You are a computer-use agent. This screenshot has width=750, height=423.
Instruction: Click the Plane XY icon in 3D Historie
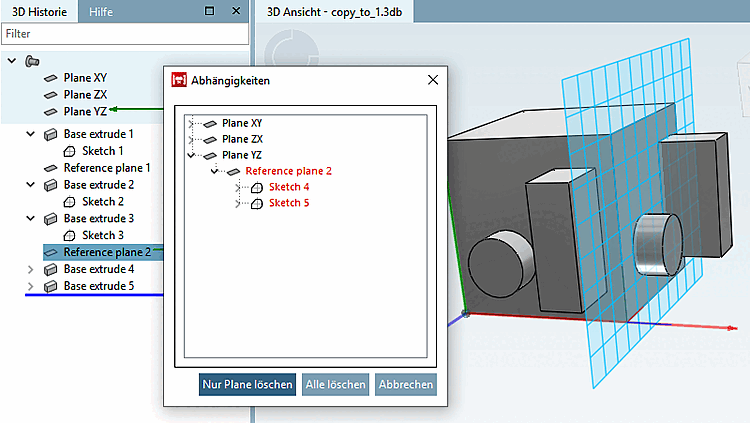pyautogui.click(x=50, y=78)
